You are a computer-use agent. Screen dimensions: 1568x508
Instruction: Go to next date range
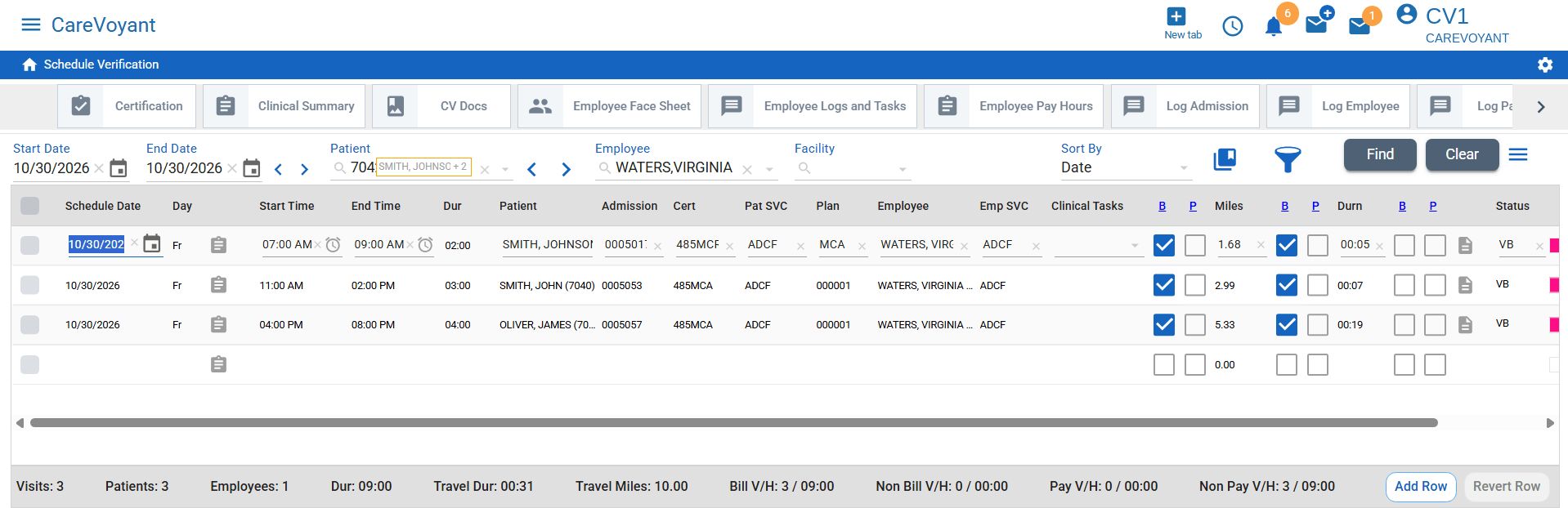point(304,169)
